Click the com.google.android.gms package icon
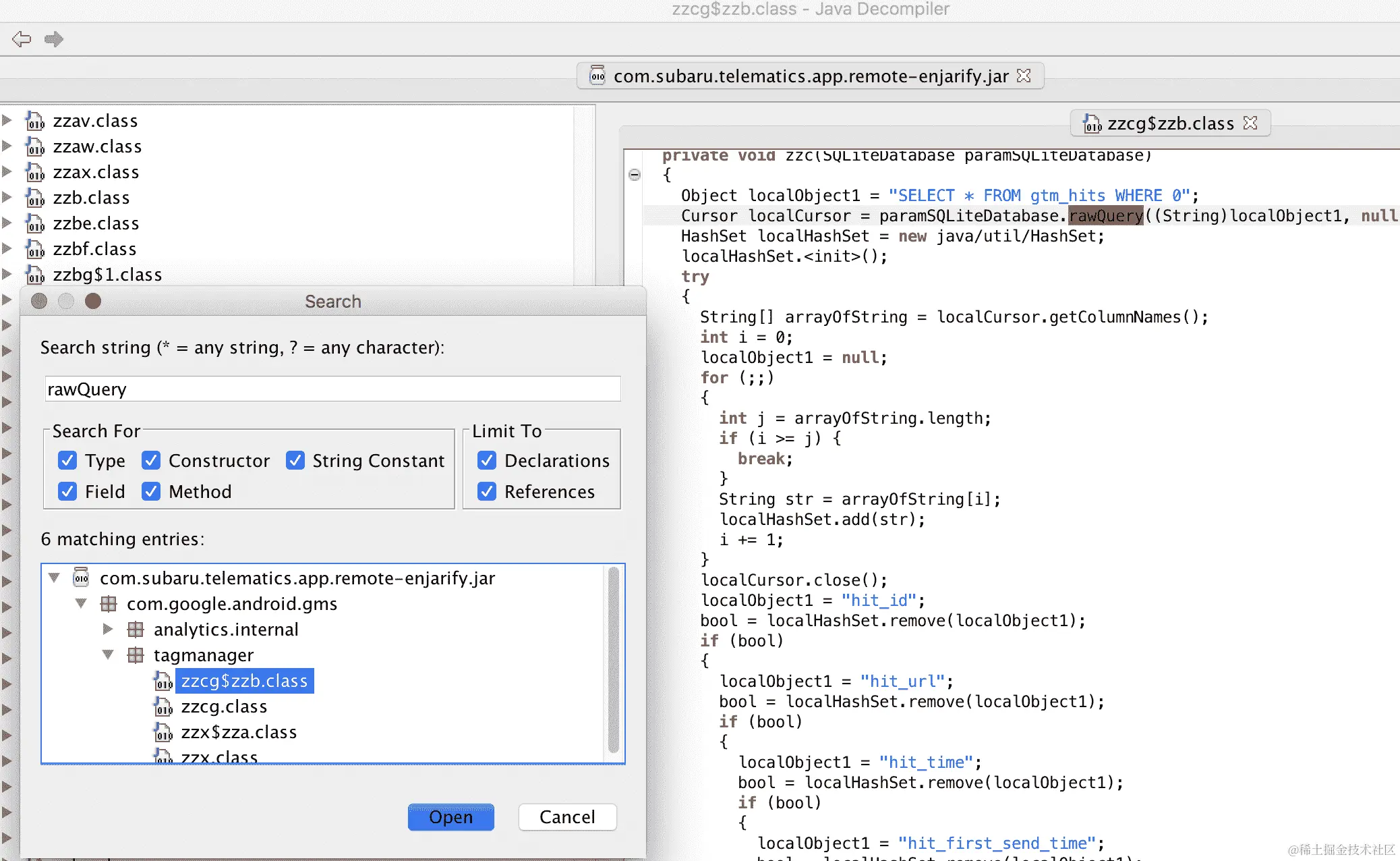 pos(109,604)
